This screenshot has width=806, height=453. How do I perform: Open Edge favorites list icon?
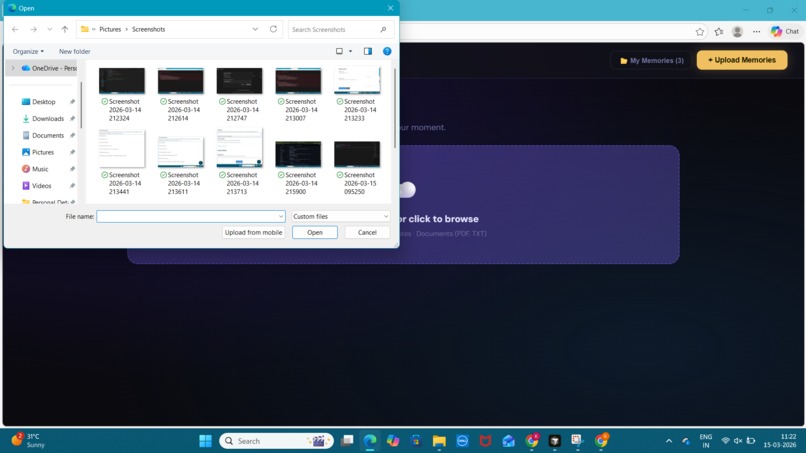click(719, 32)
